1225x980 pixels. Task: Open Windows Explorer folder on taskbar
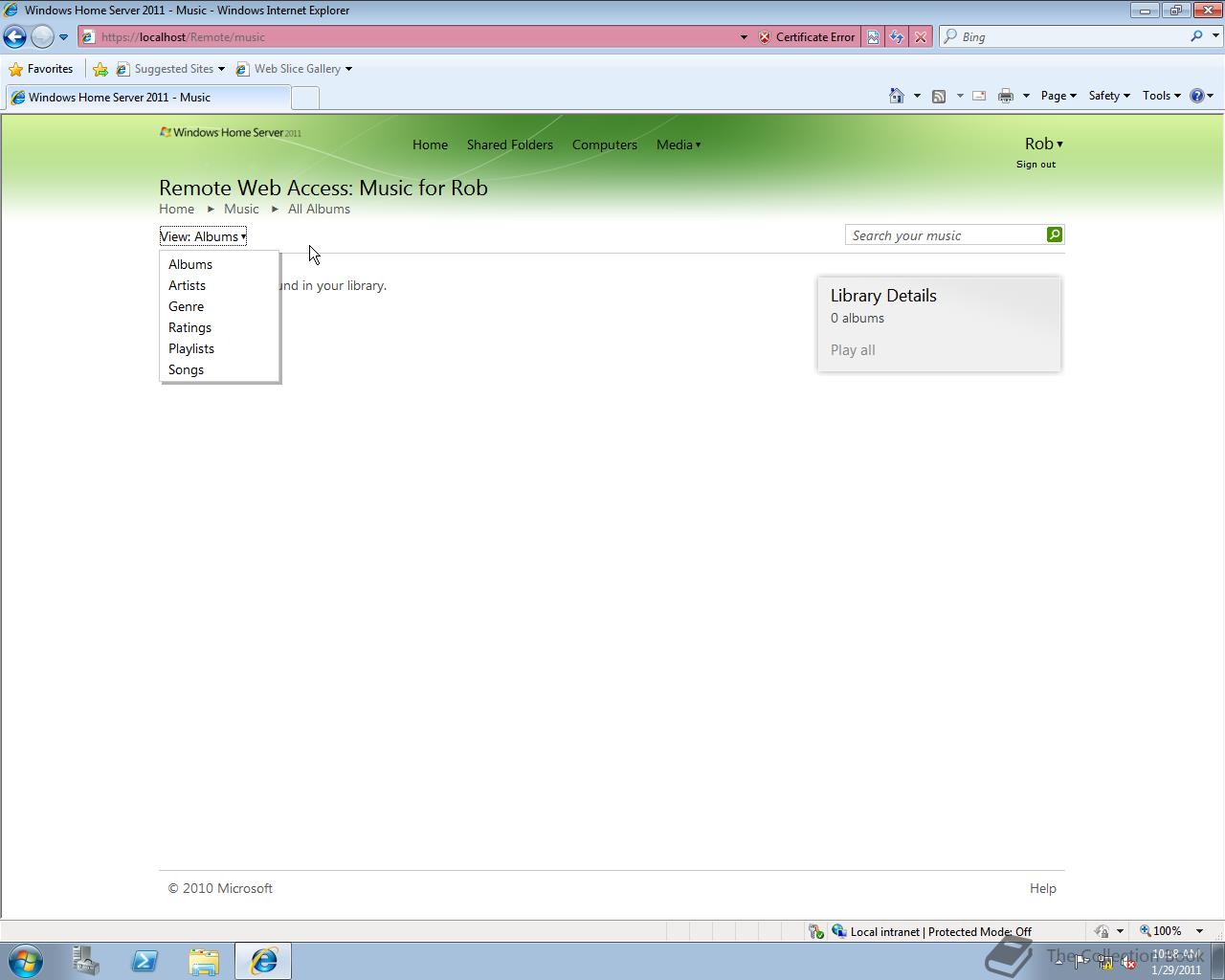(x=204, y=961)
